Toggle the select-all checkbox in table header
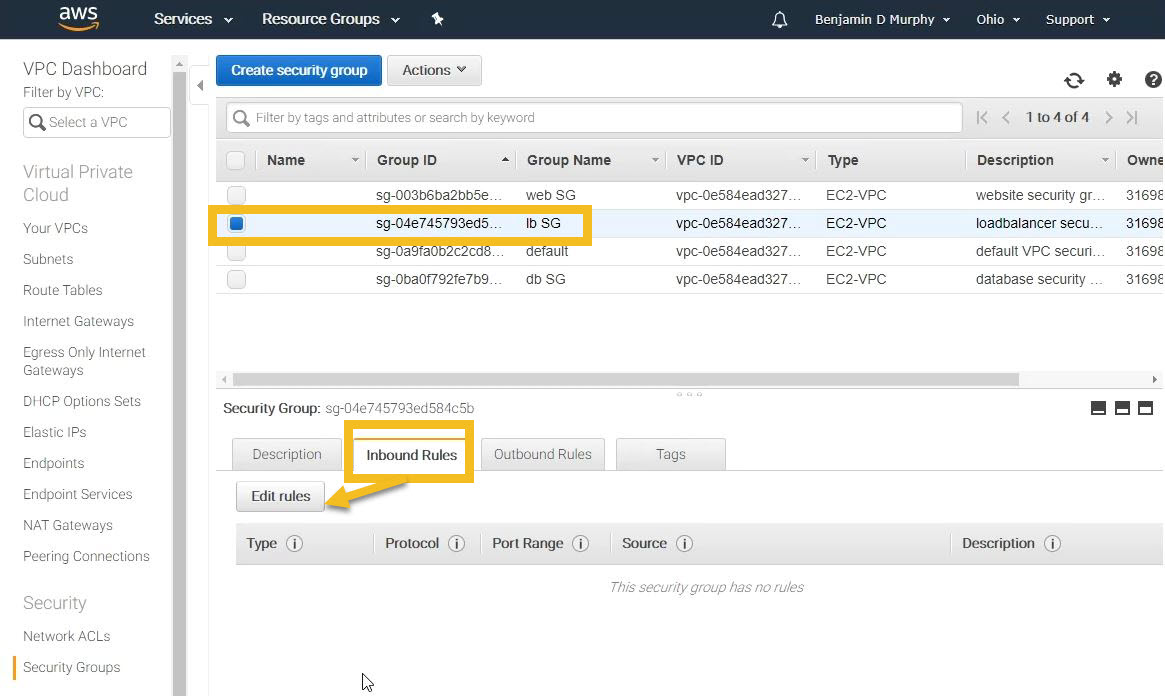The image size is (1165, 696). pos(236,160)
